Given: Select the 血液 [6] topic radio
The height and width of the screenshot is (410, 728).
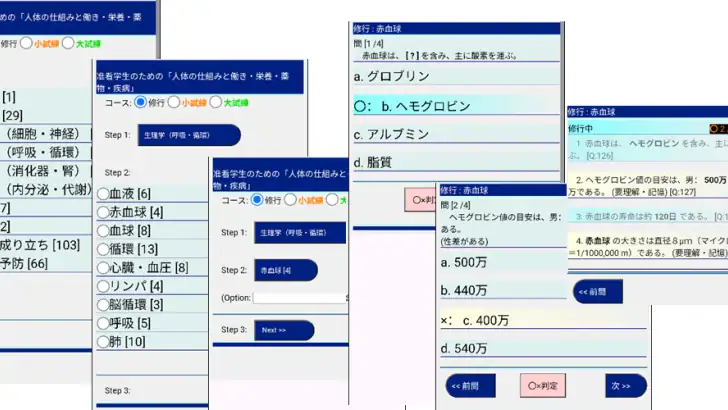Looking at the screenshot, I should 103,194.
